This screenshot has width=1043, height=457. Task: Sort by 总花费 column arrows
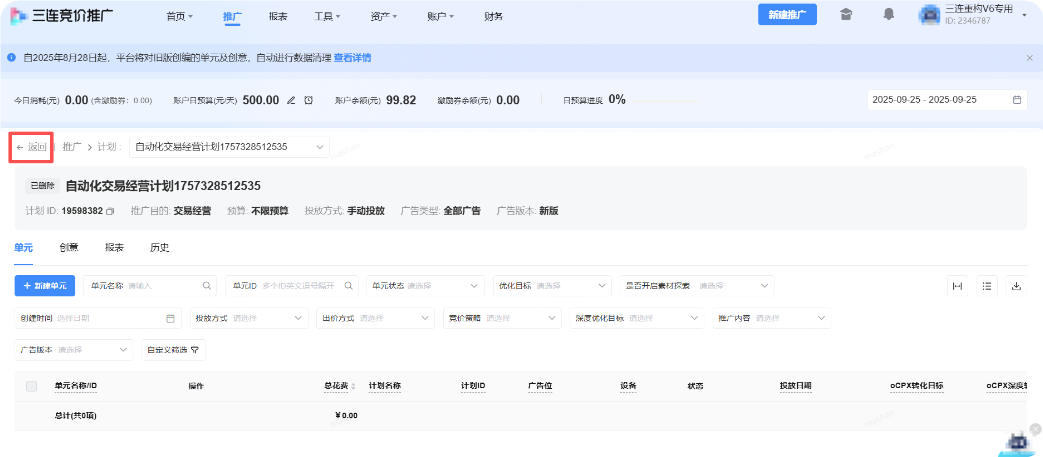[x=353, y=386]
